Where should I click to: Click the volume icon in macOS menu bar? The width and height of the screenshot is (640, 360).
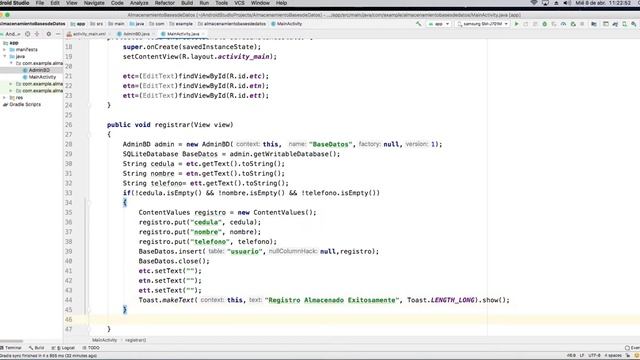point(567,3)
